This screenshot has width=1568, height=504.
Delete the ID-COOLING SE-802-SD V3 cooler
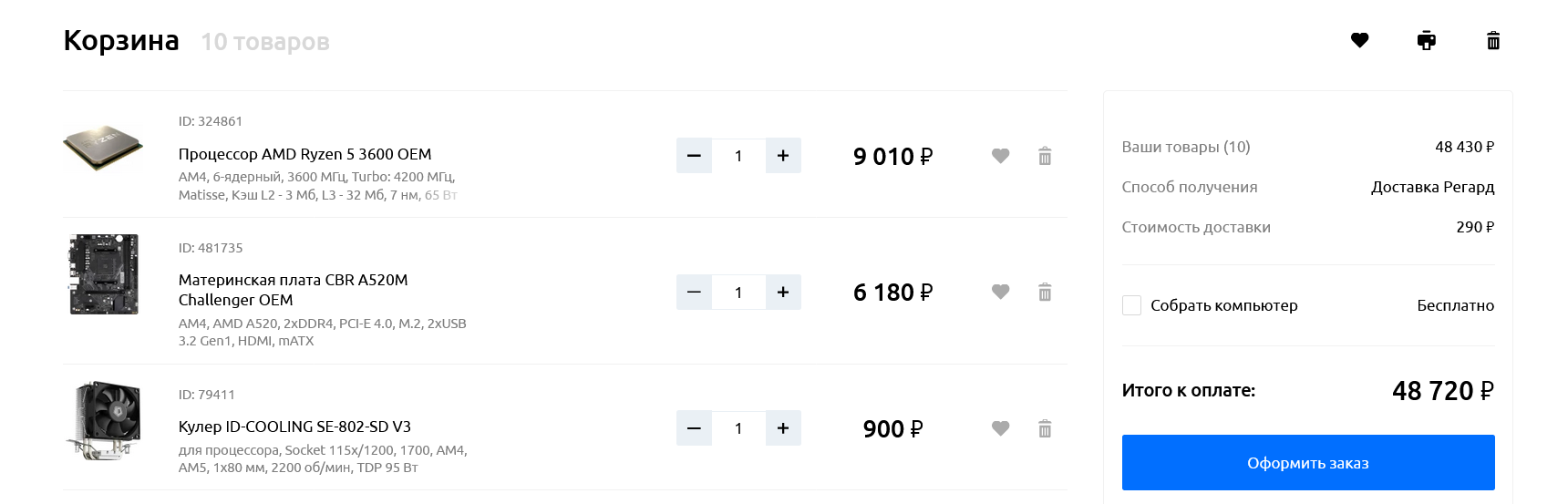point(1045,428)
